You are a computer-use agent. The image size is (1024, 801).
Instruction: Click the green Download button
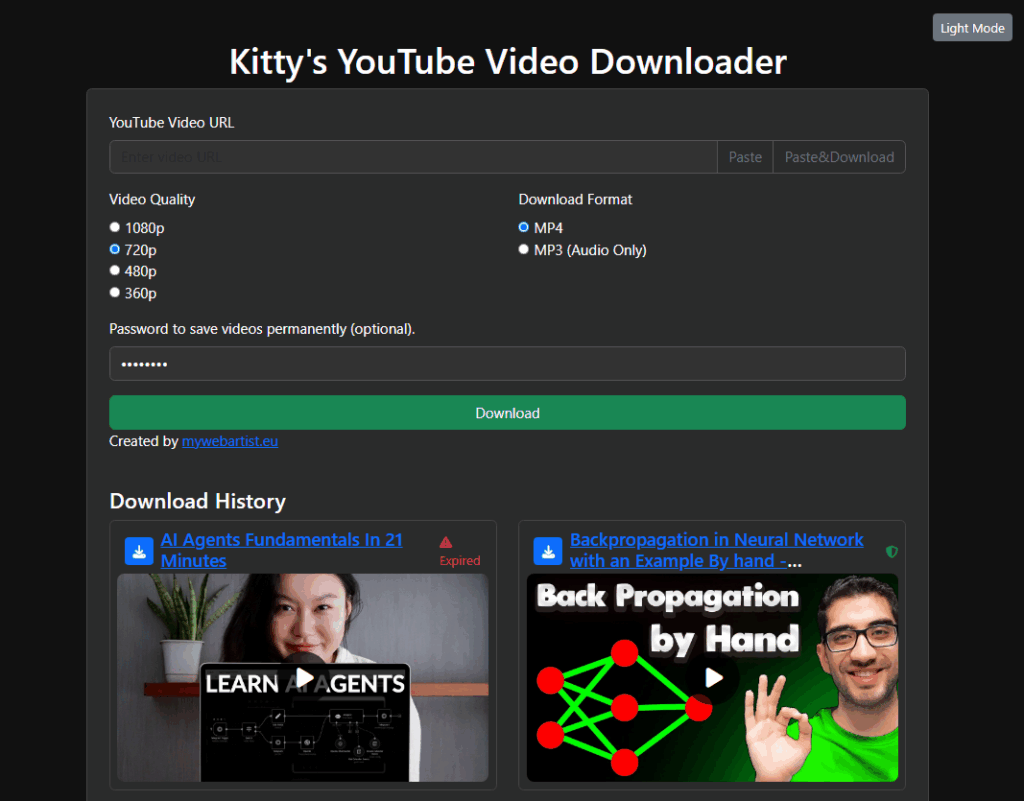click(507, 413)
